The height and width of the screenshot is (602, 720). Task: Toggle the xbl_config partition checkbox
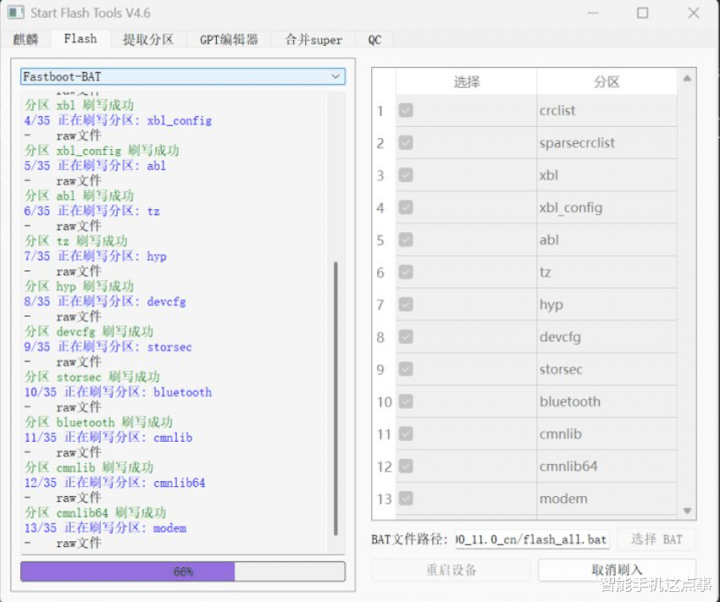[406, 207]
